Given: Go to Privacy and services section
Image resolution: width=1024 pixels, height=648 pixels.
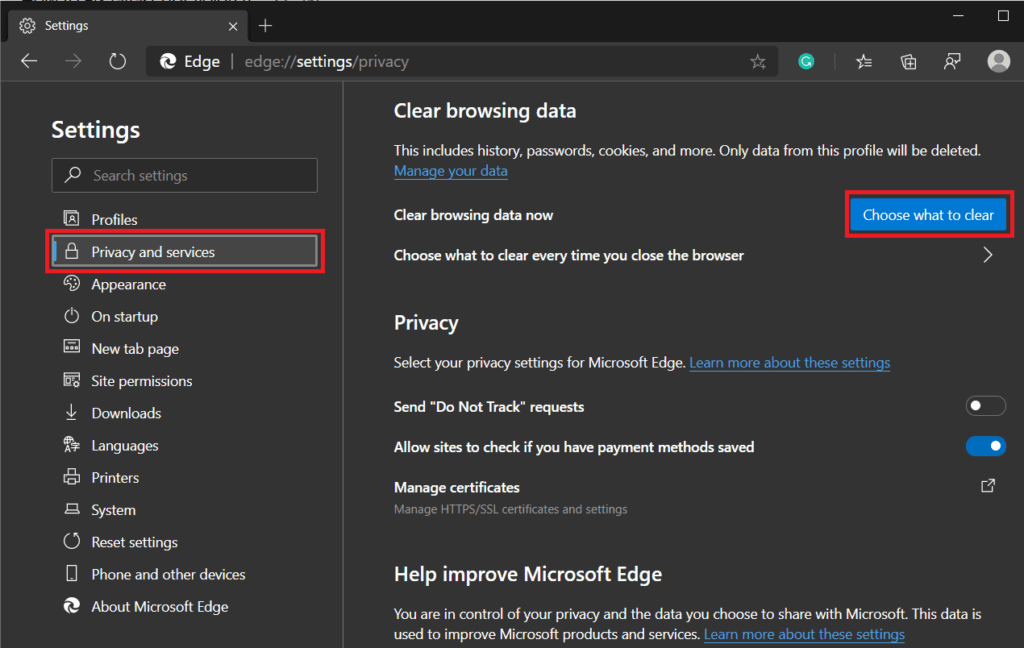Looking at the screenshot, I should (x=153, y=252).
